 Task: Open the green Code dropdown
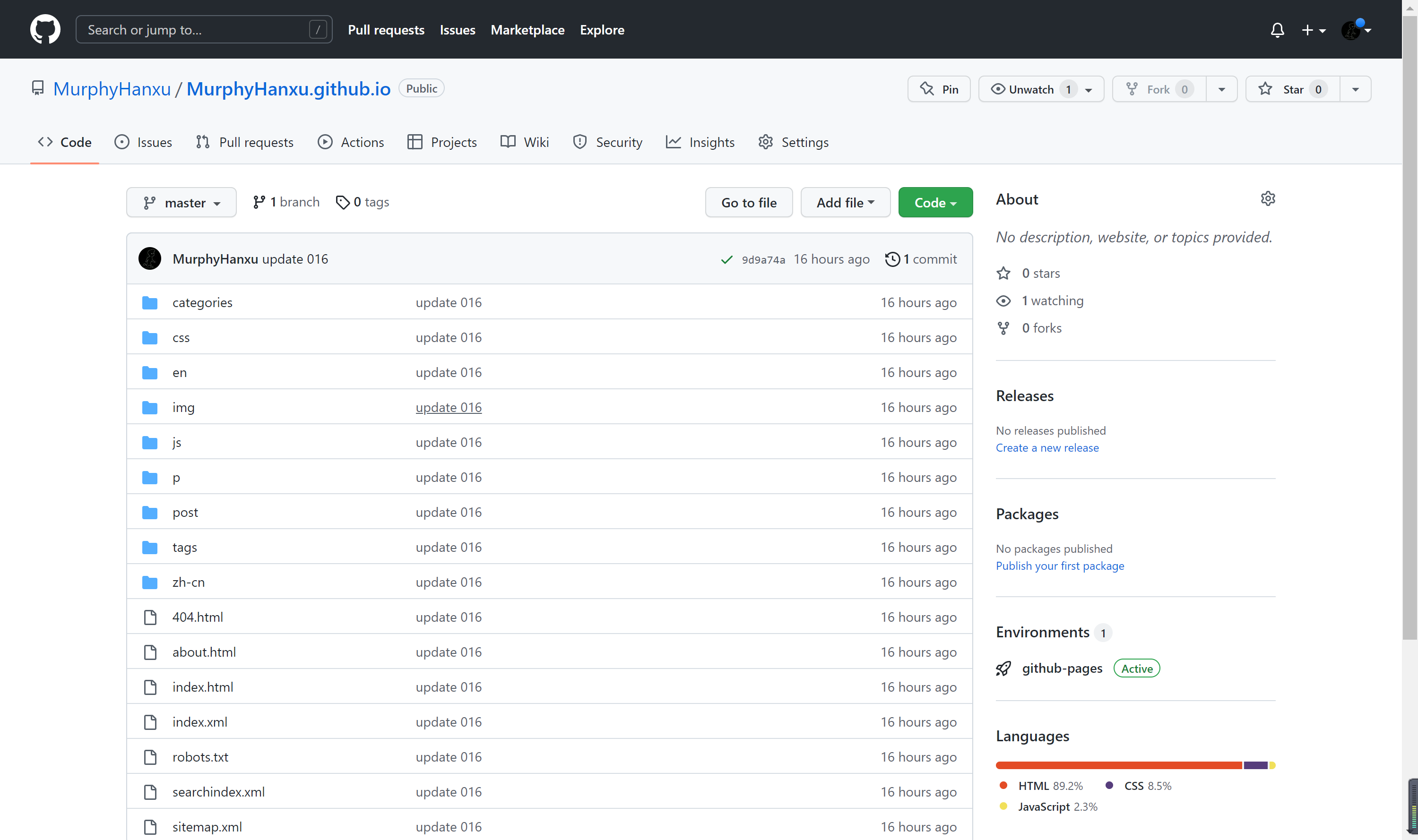click(935, 202)
